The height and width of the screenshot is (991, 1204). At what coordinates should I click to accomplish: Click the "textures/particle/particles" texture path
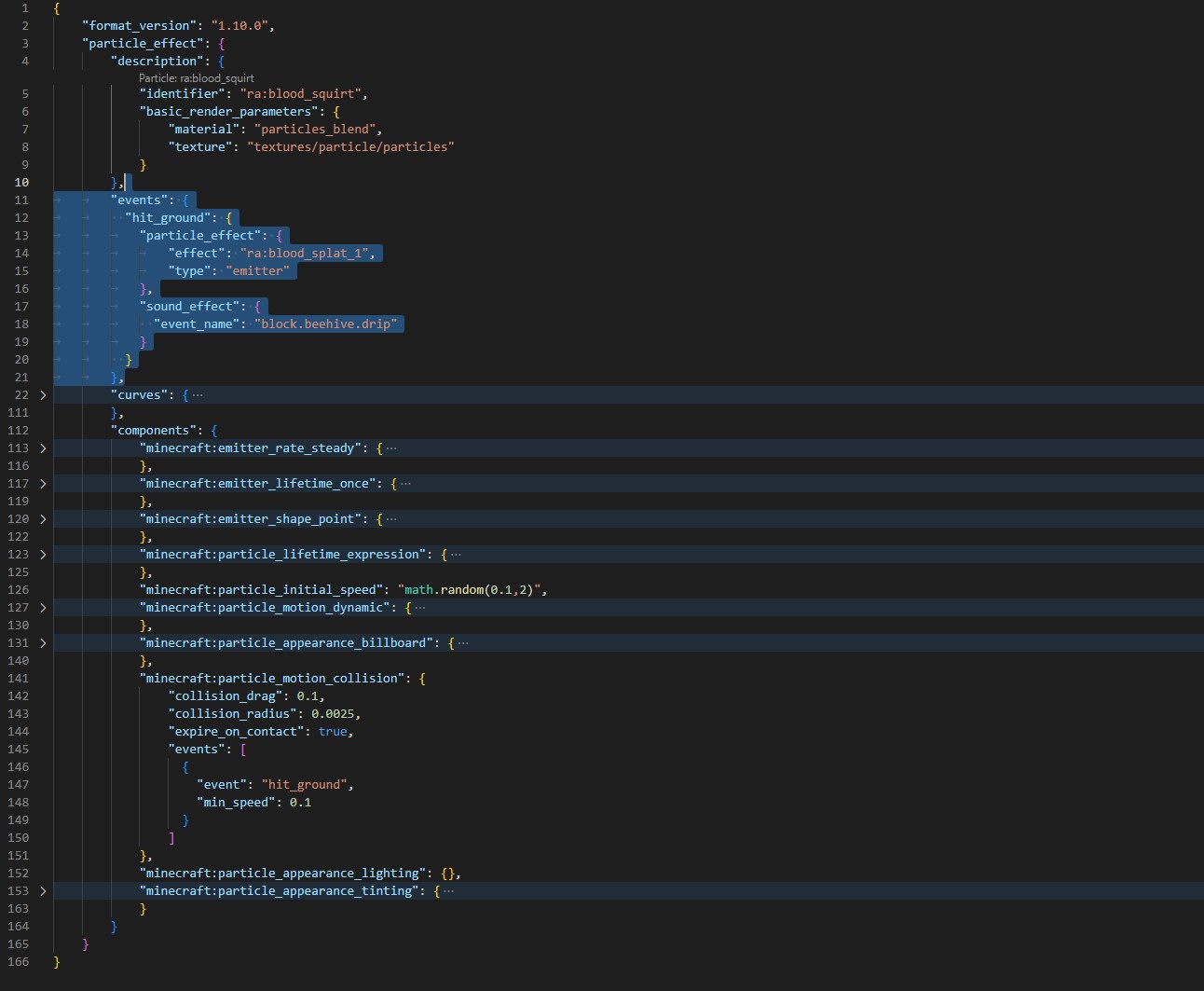[350, 147]
